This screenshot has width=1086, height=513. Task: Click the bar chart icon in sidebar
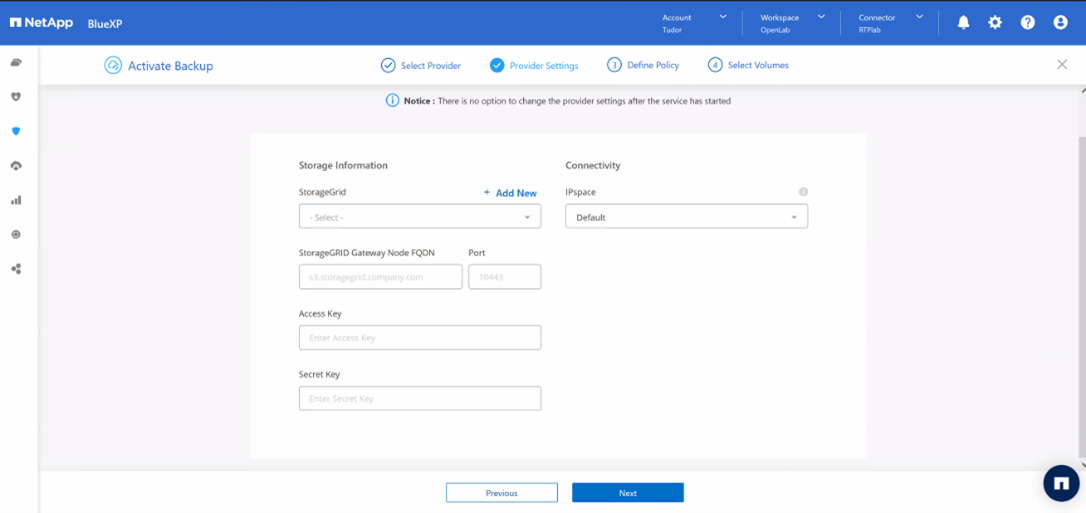click(x=16, y=200)
